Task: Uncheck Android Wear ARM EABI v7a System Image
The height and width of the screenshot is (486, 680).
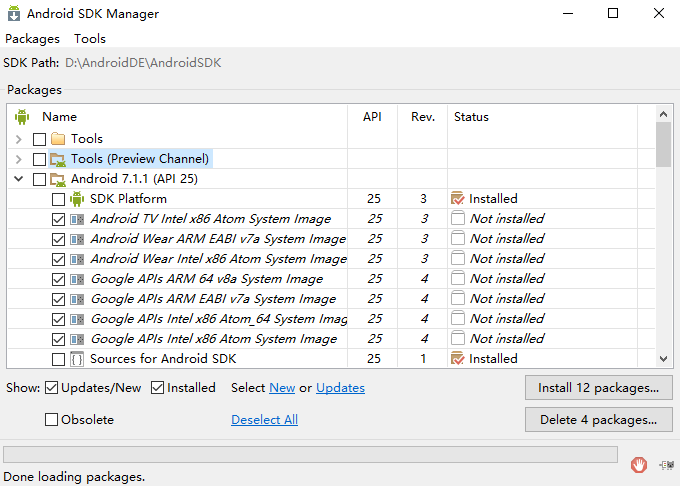Action: pos(58,239)
